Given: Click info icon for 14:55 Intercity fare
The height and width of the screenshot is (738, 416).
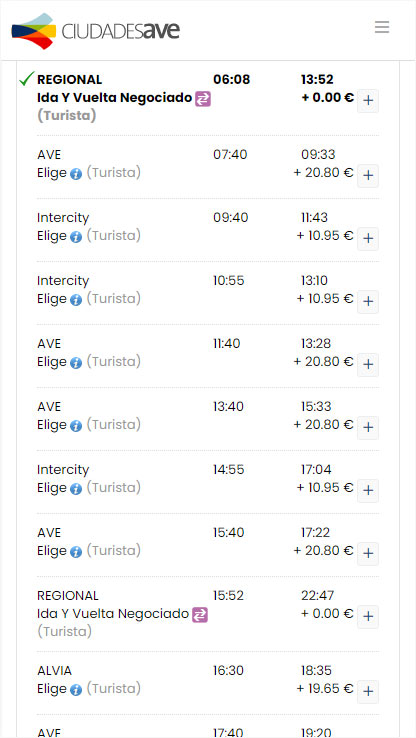Looking at the screenshot, I should (76, 489).
